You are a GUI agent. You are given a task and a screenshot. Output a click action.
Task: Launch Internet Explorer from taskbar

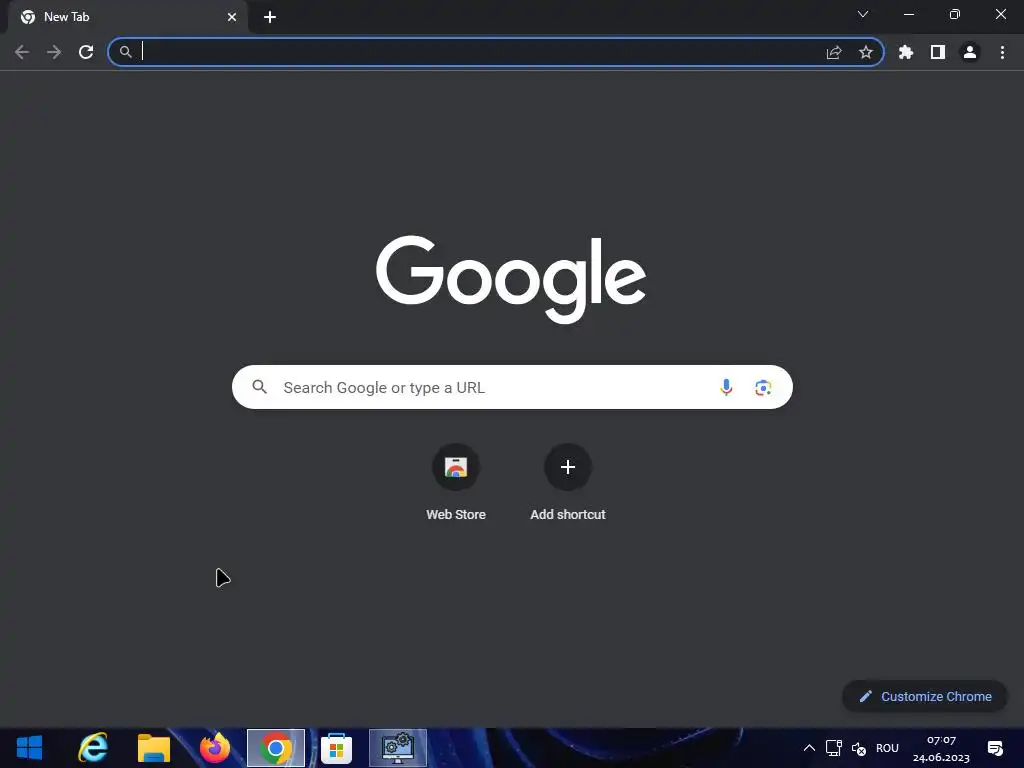pyautogui.click(x=93, y=748)
